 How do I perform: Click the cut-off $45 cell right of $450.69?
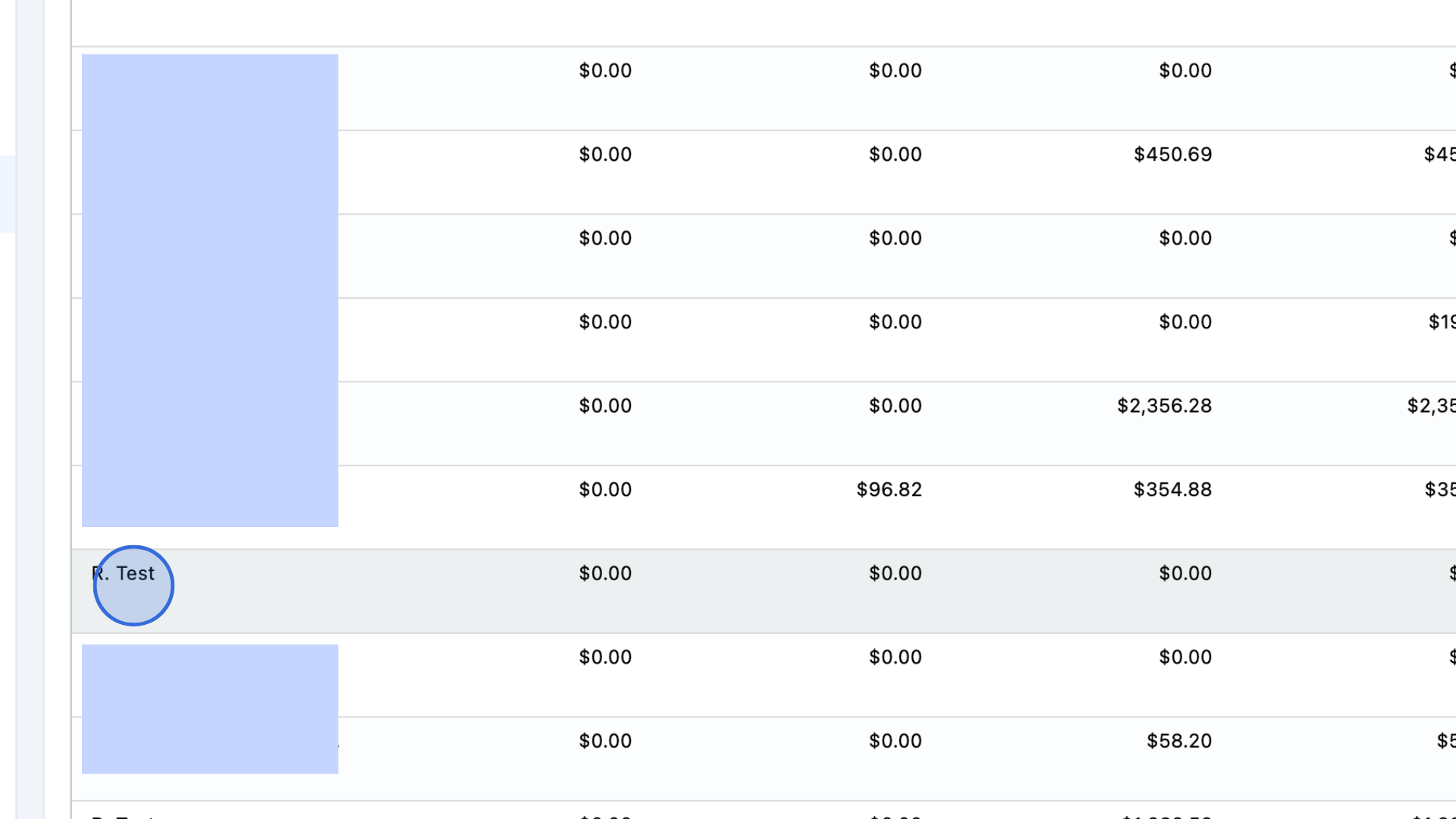(1439, 155)
